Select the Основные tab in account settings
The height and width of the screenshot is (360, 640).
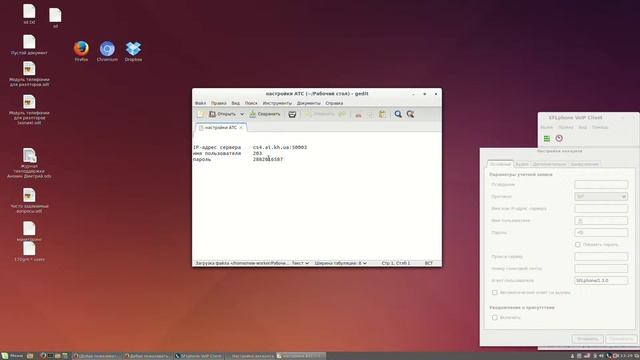[500, 164]
